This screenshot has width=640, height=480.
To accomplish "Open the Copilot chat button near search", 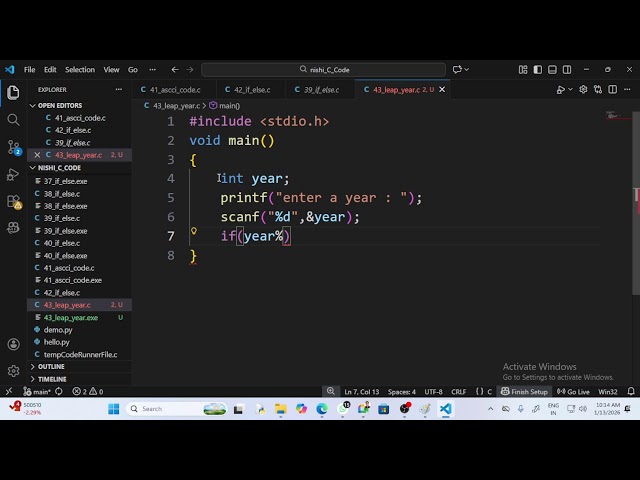I will (x=457, y=70).
